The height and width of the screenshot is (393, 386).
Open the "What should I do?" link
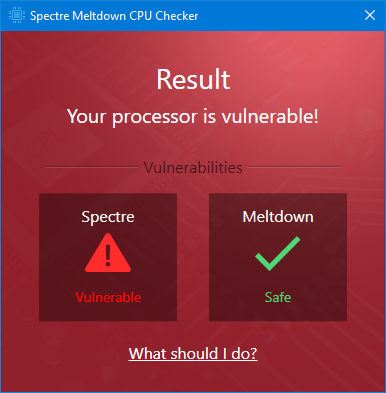click(193, 353)
